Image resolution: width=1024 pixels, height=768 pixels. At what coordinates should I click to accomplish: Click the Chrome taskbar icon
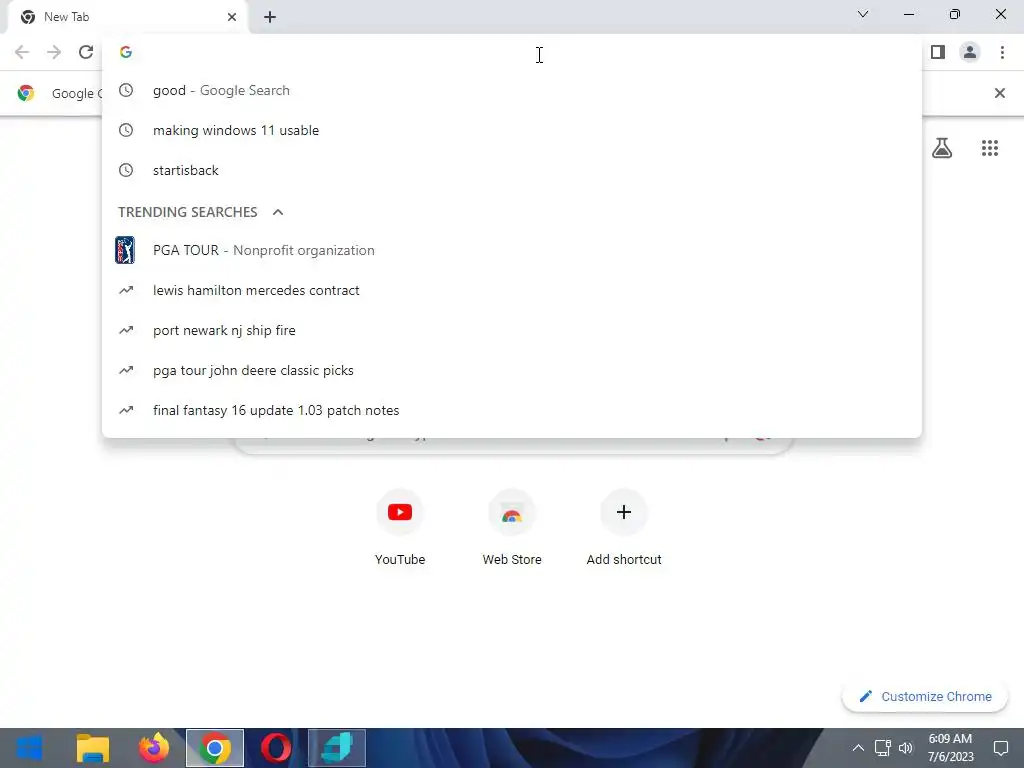215,748
